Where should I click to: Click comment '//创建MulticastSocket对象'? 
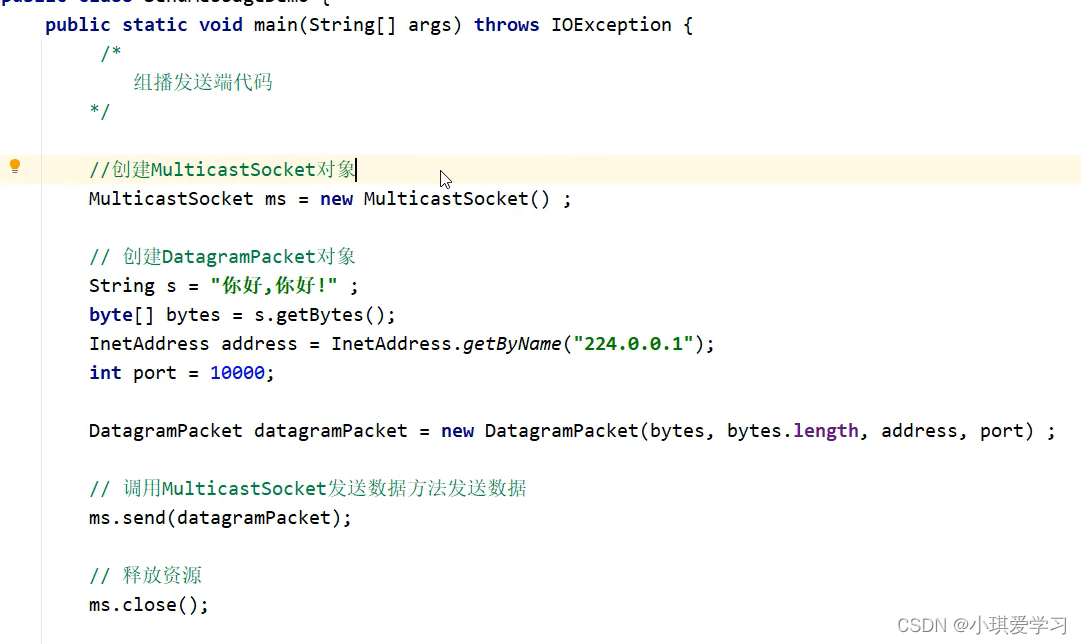coord(222,170)
